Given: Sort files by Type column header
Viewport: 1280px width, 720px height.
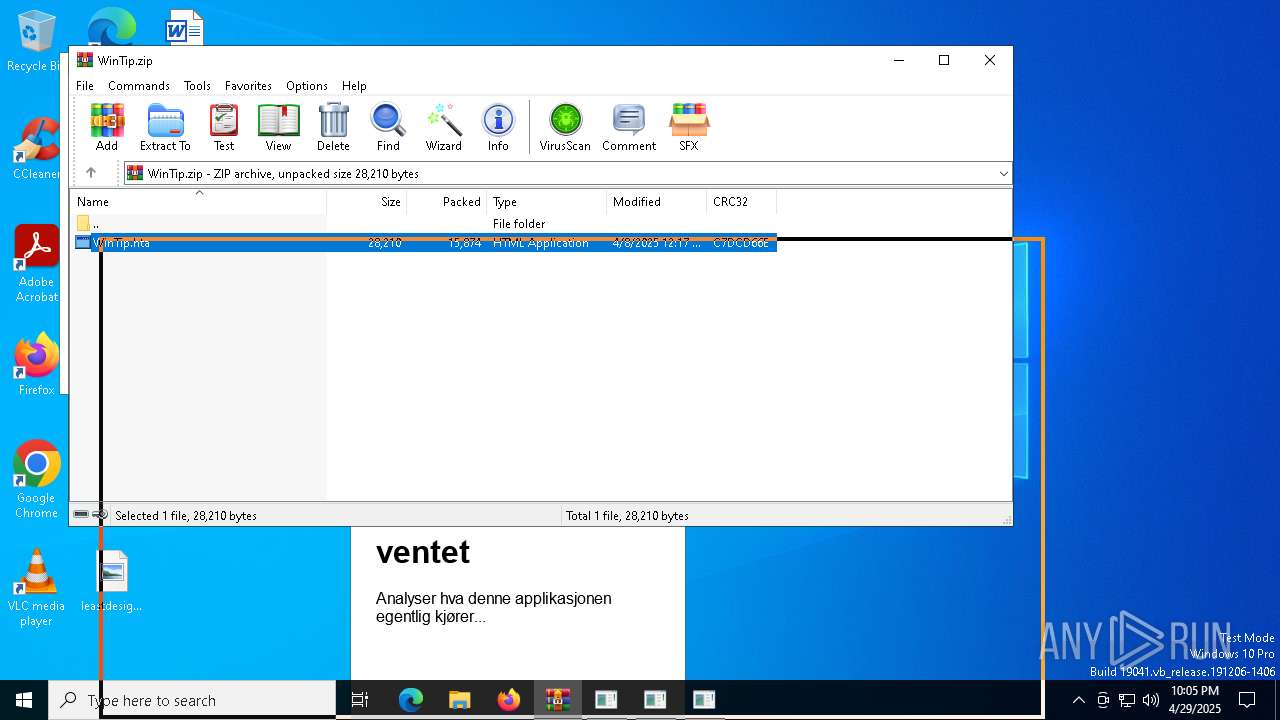Looking at the screenshot, I should pos(547,202).
